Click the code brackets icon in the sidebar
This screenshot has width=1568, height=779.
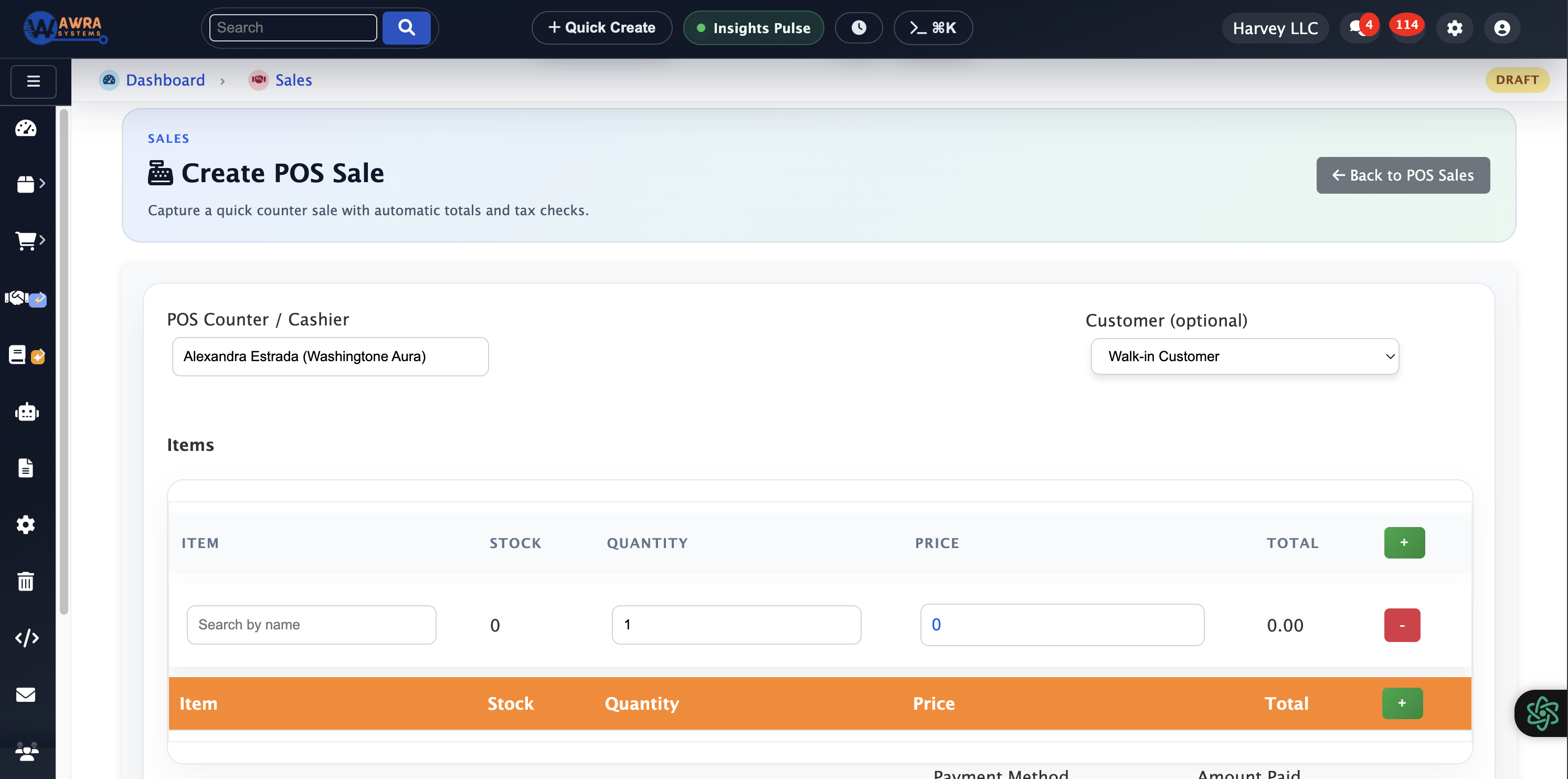(26, 638)
